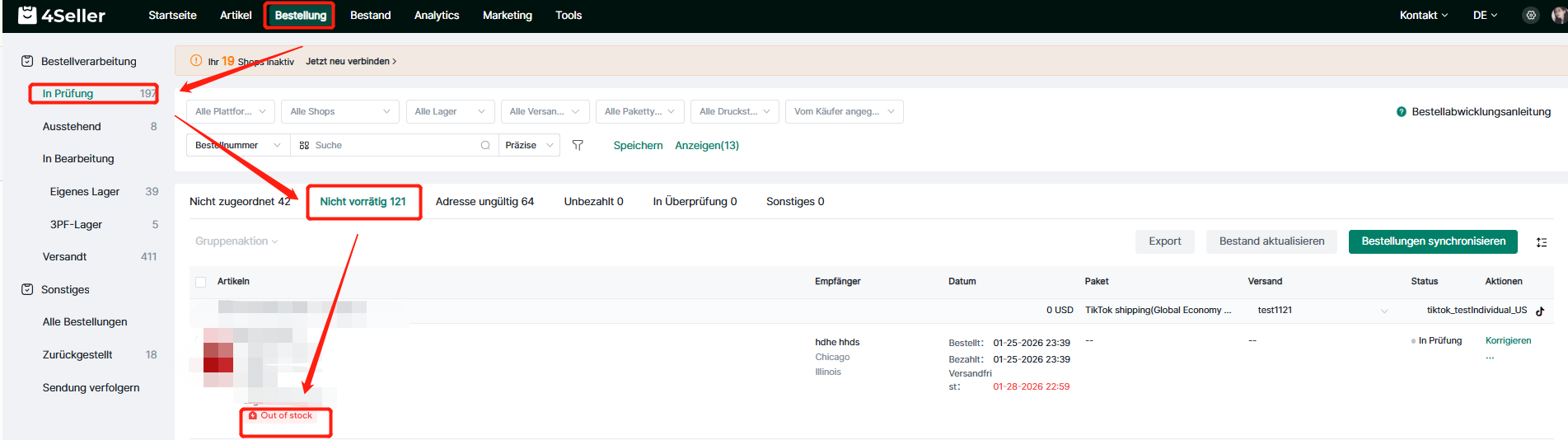The height and width of the screenshot is (440, 1568).
Task: Click the 4Seller logo icon
Action: coord(27,15)
